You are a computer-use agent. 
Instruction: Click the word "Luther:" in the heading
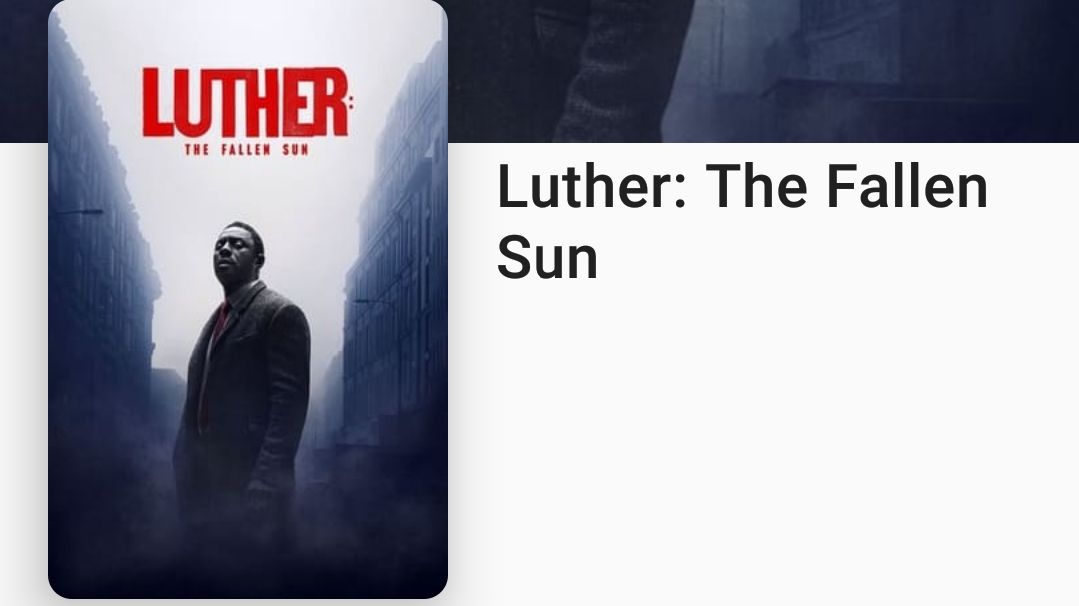click(592, 186)
